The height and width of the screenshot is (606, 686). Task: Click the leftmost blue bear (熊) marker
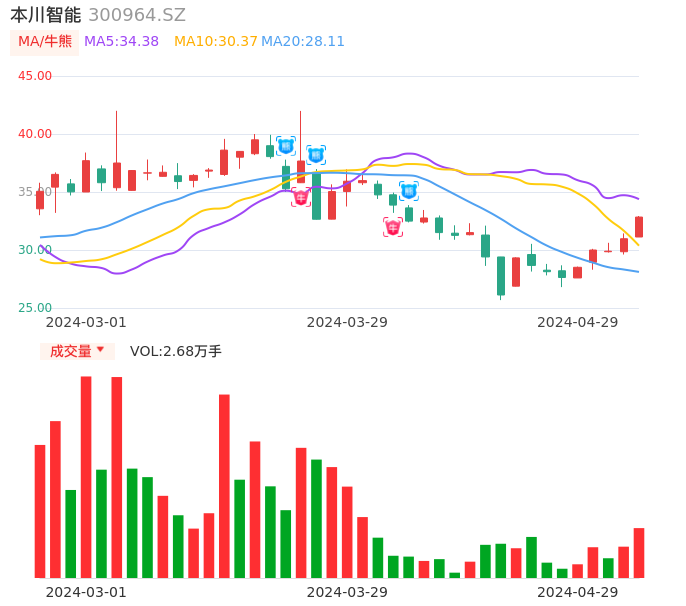coord(285,146)
